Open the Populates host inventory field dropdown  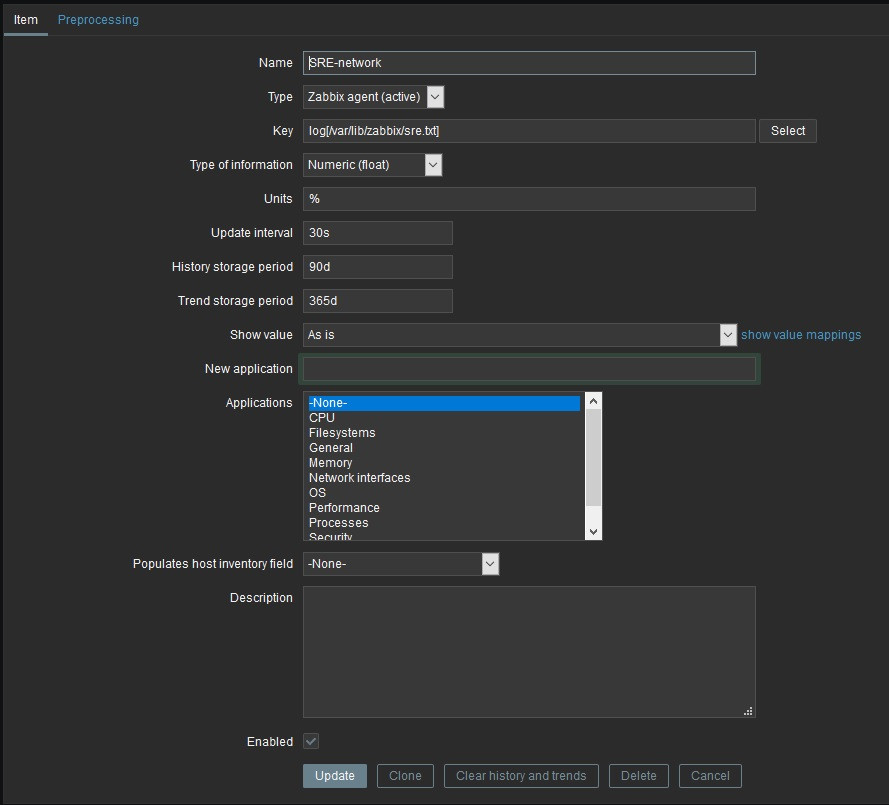click(400, 564)
